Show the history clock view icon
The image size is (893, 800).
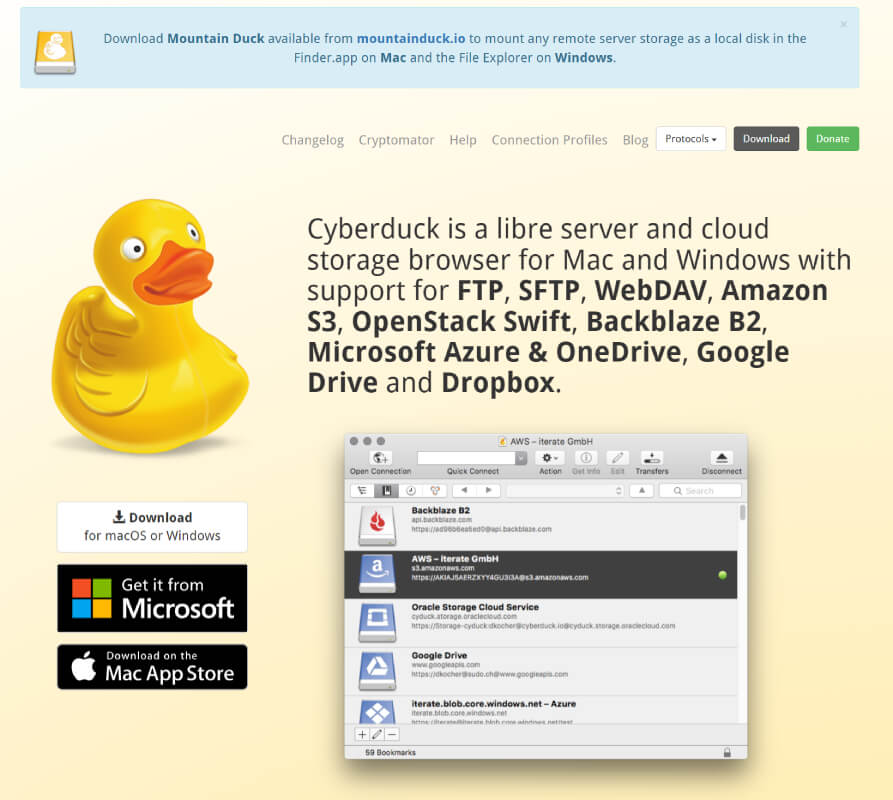411,491
